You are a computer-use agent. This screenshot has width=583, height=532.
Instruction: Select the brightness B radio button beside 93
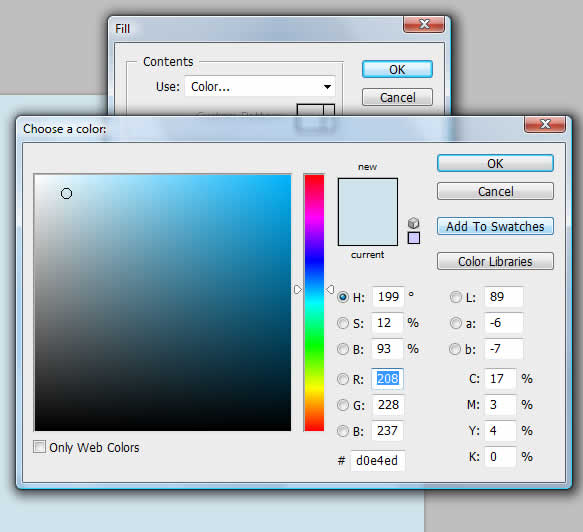pyautogui.click(x=343, y=349)
